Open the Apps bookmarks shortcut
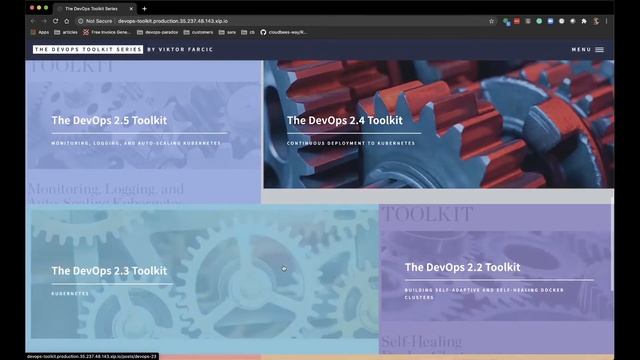This screenshot has height=360, width=640. coord(40,32)
